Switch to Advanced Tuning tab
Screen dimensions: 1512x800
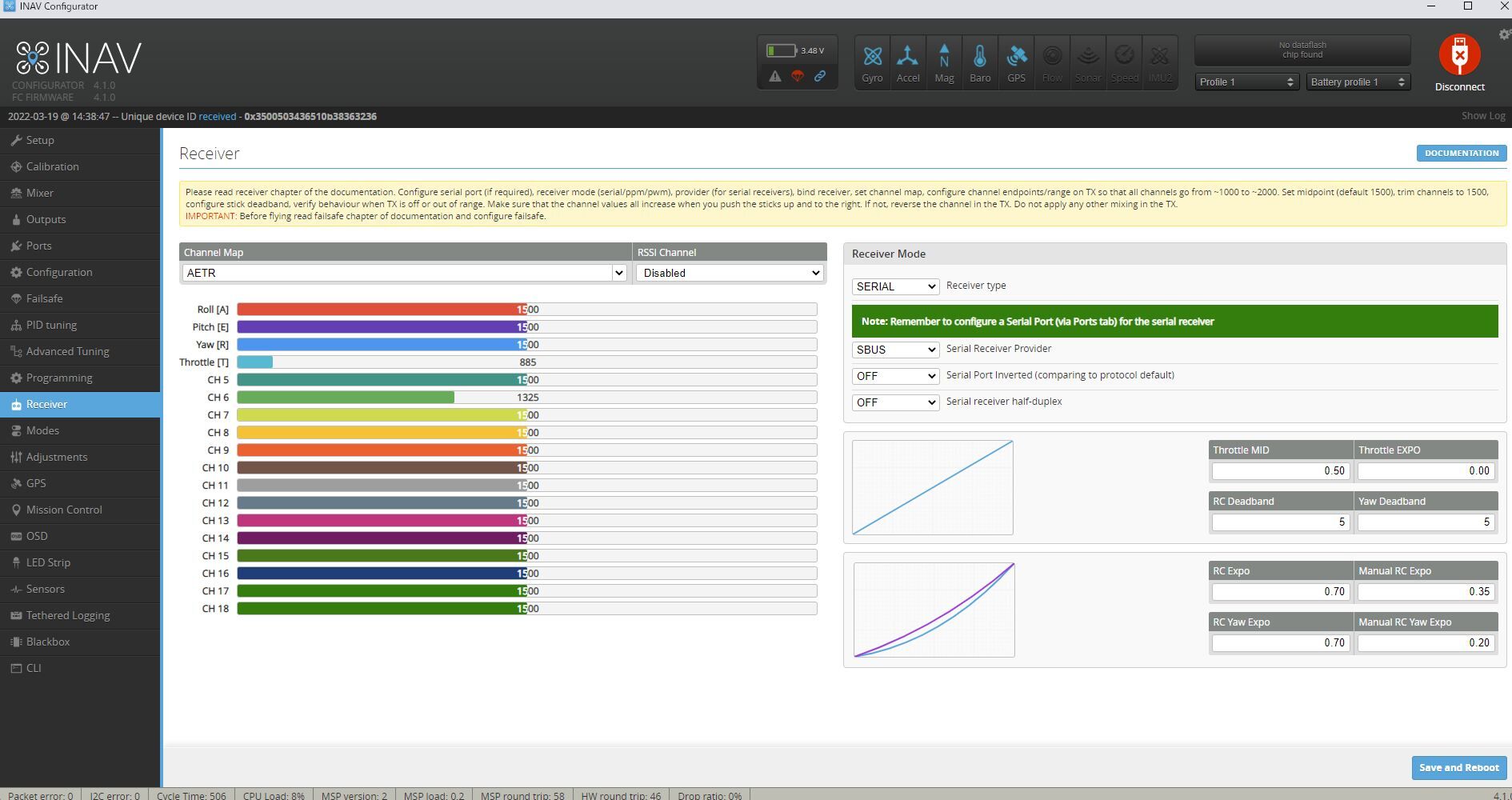pos(80,351)
